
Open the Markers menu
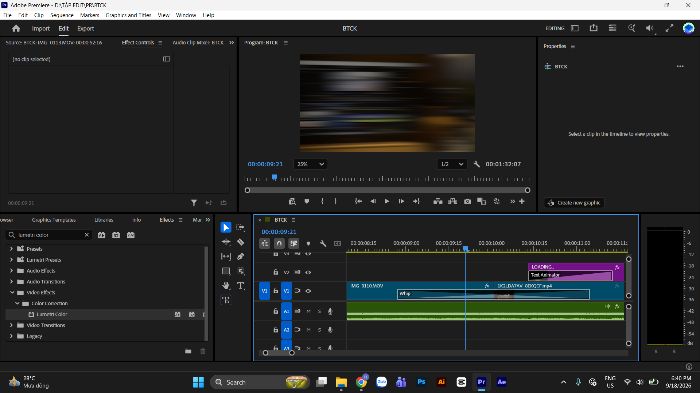point(89,15)
